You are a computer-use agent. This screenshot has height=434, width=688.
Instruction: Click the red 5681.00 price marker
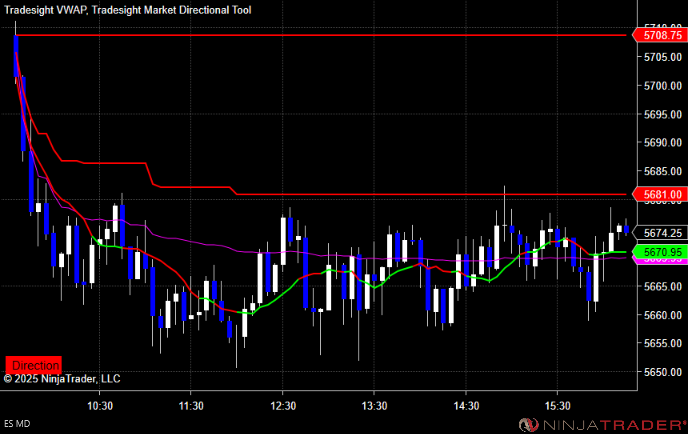point(659,194)
